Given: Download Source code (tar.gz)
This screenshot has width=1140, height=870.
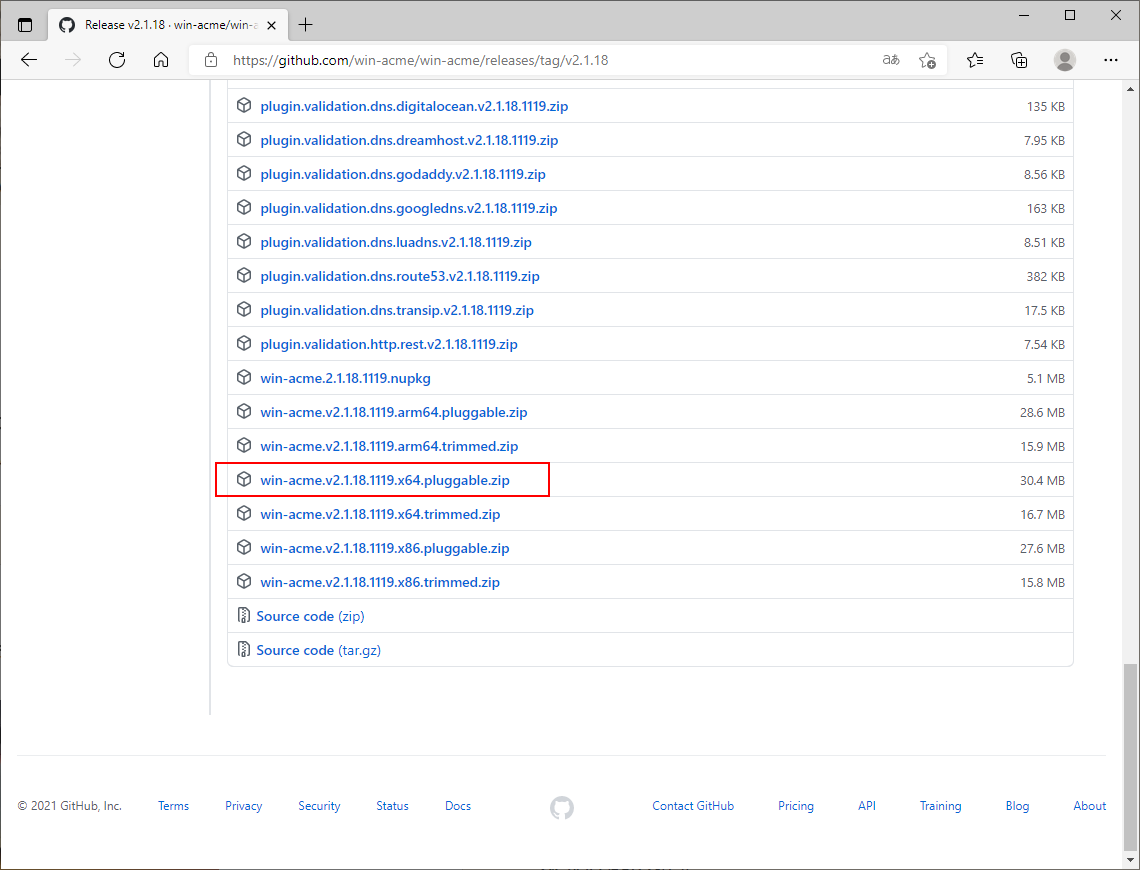Looking at the screenshot, I should coord(318,651).
